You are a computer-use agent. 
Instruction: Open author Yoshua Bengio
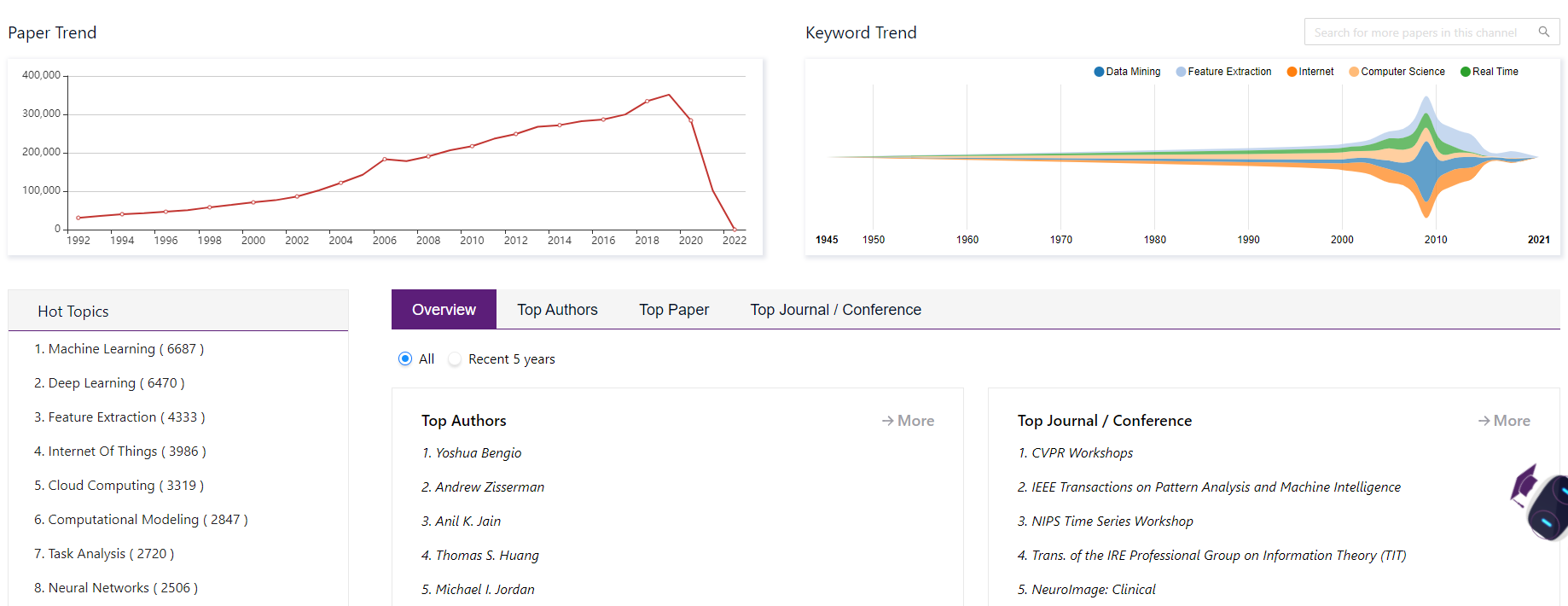tap(471, 452)
